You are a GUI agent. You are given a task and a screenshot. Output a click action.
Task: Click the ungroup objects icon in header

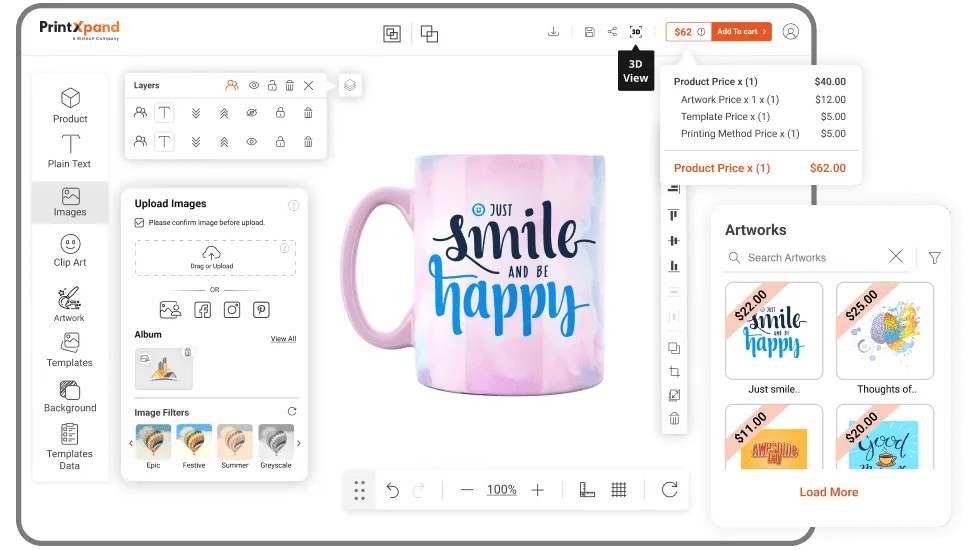[x=429, y=34]
